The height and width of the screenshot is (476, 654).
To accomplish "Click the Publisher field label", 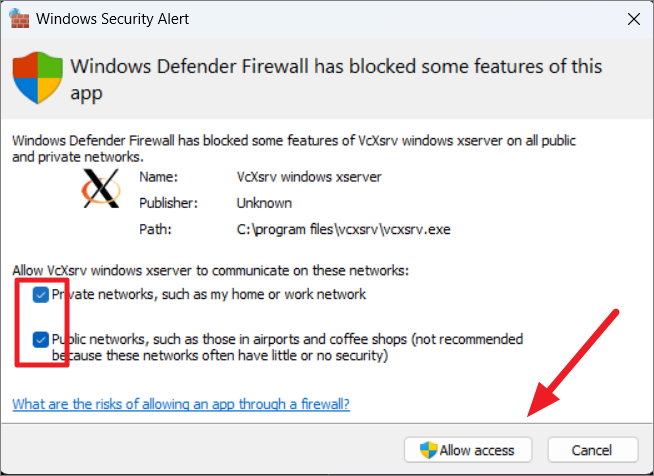I will 168,203.
